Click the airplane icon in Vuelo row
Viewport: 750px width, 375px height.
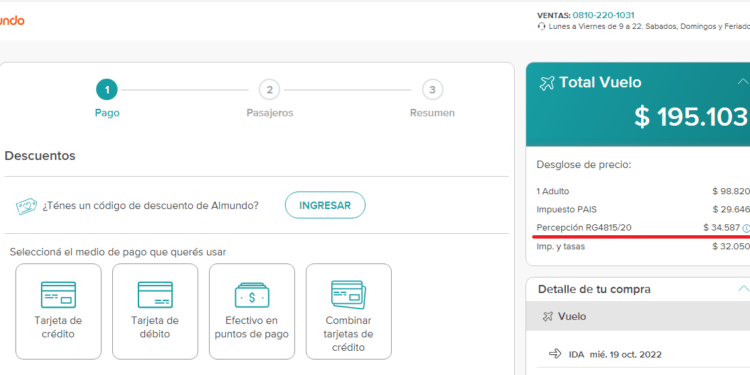tap(548, 317)
